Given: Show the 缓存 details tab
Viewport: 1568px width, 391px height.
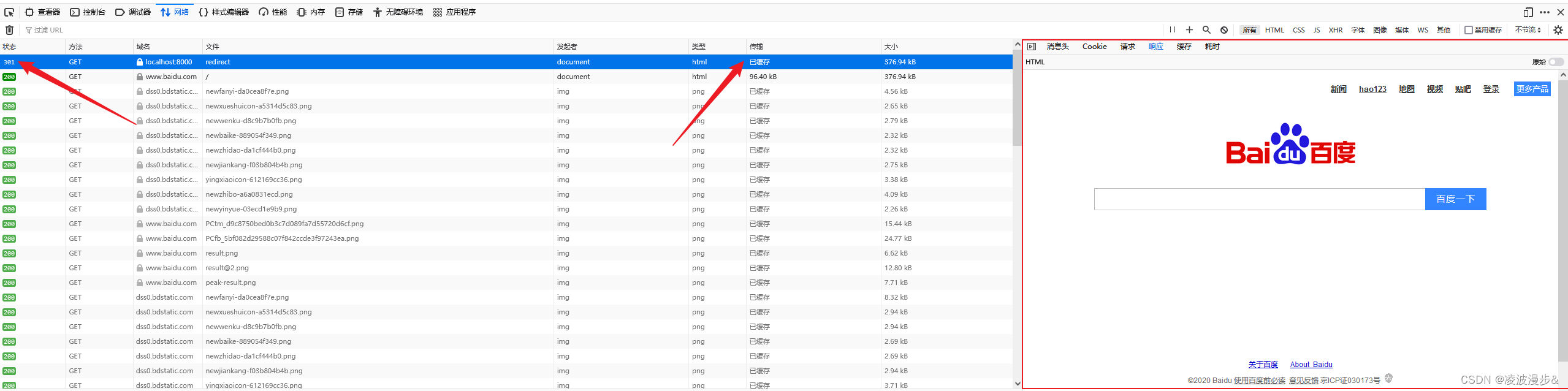Looking at the screenshot, I should coord(1184,47).
